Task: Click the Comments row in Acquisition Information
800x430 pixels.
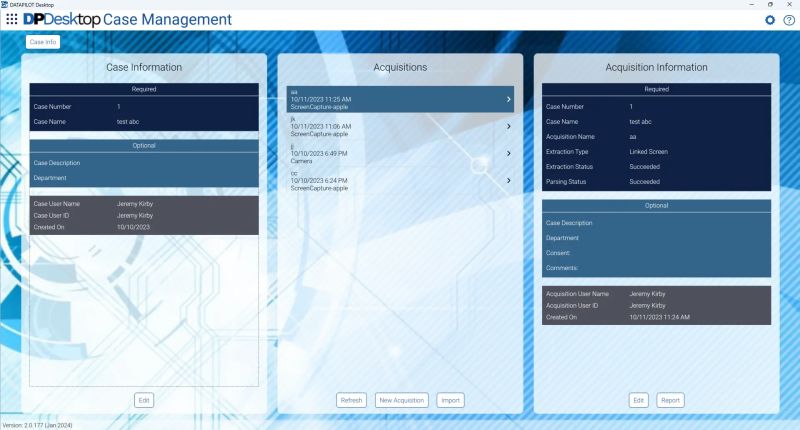Action: point(656,268)
